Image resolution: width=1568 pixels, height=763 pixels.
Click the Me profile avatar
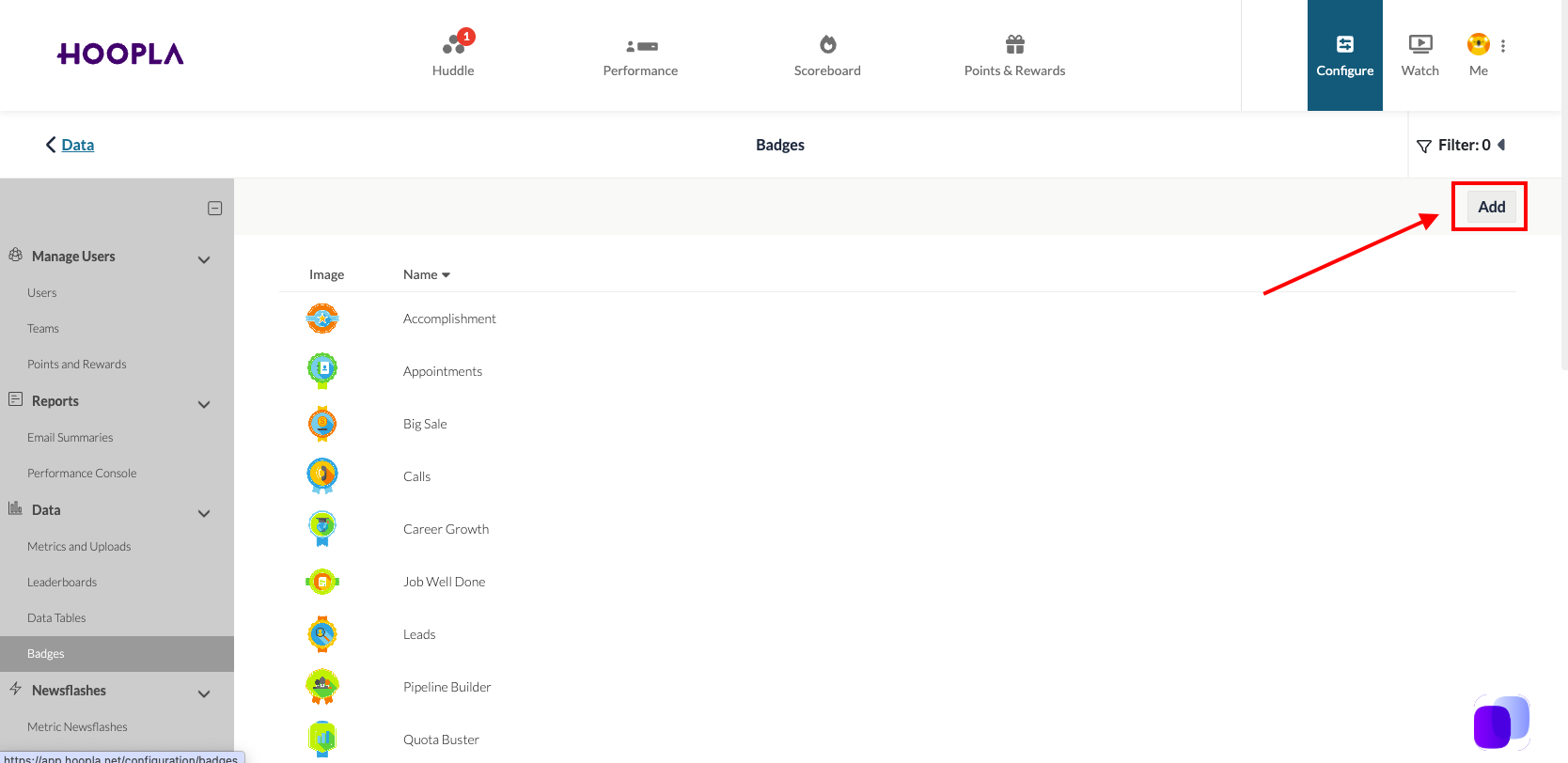(1478, 44)
